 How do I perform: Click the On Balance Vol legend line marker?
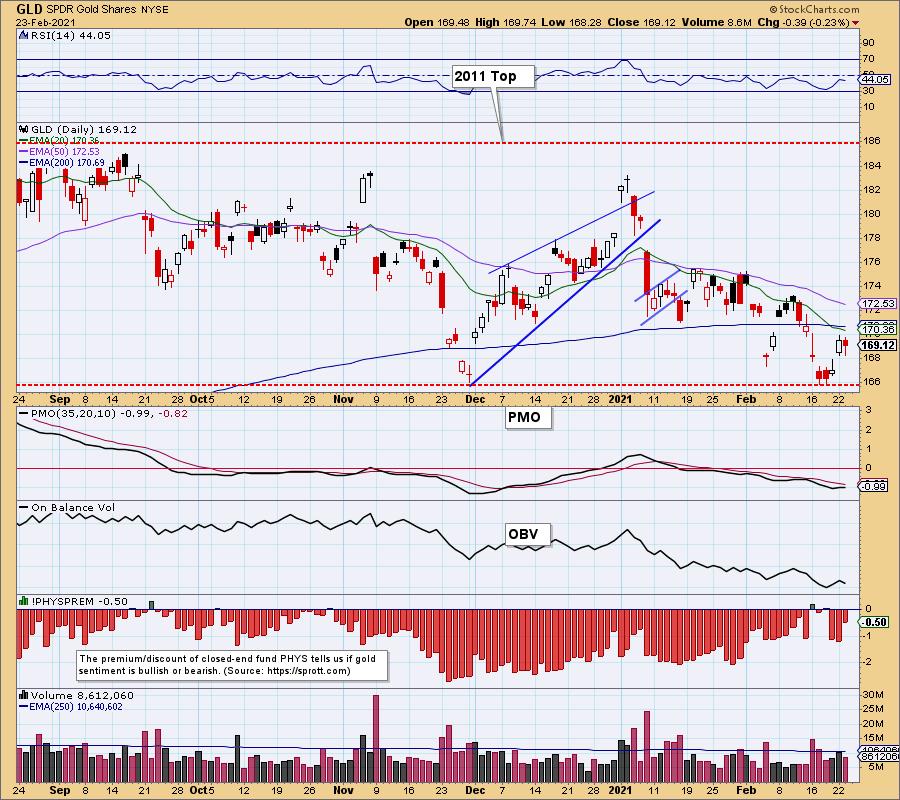[24, 507]
